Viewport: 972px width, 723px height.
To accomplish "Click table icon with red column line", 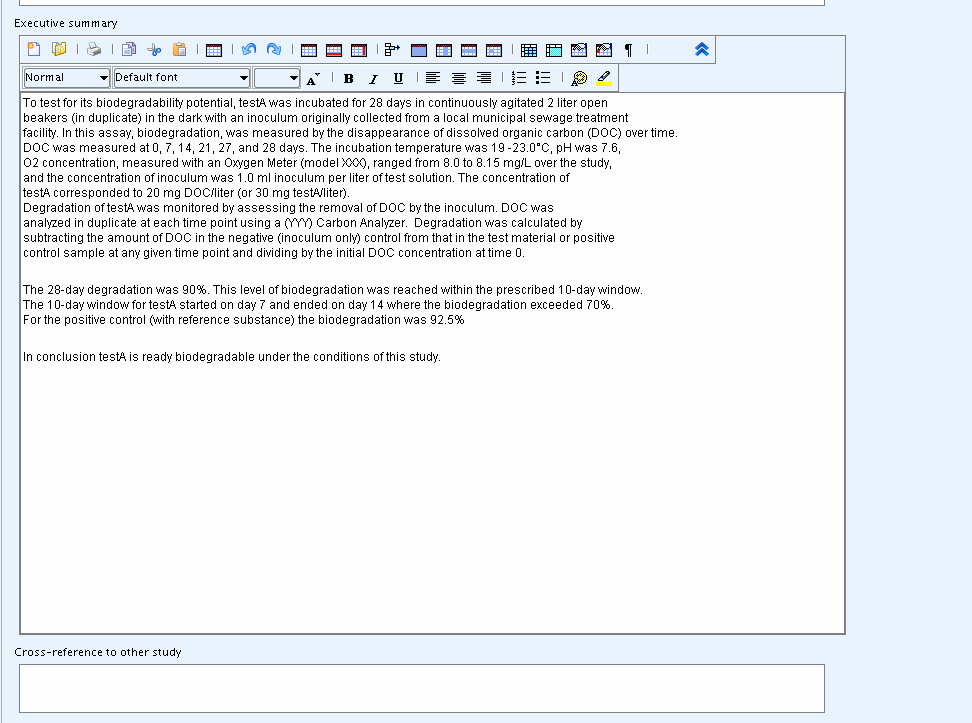I will [359, 50].
